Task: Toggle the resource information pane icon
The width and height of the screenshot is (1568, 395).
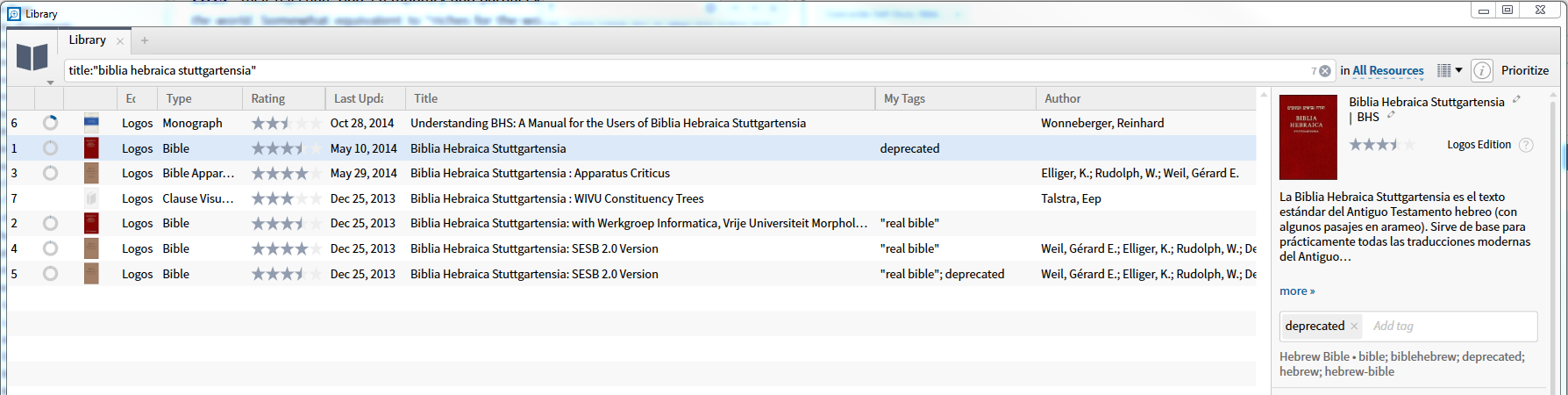Action: [x=1482, y=70]
